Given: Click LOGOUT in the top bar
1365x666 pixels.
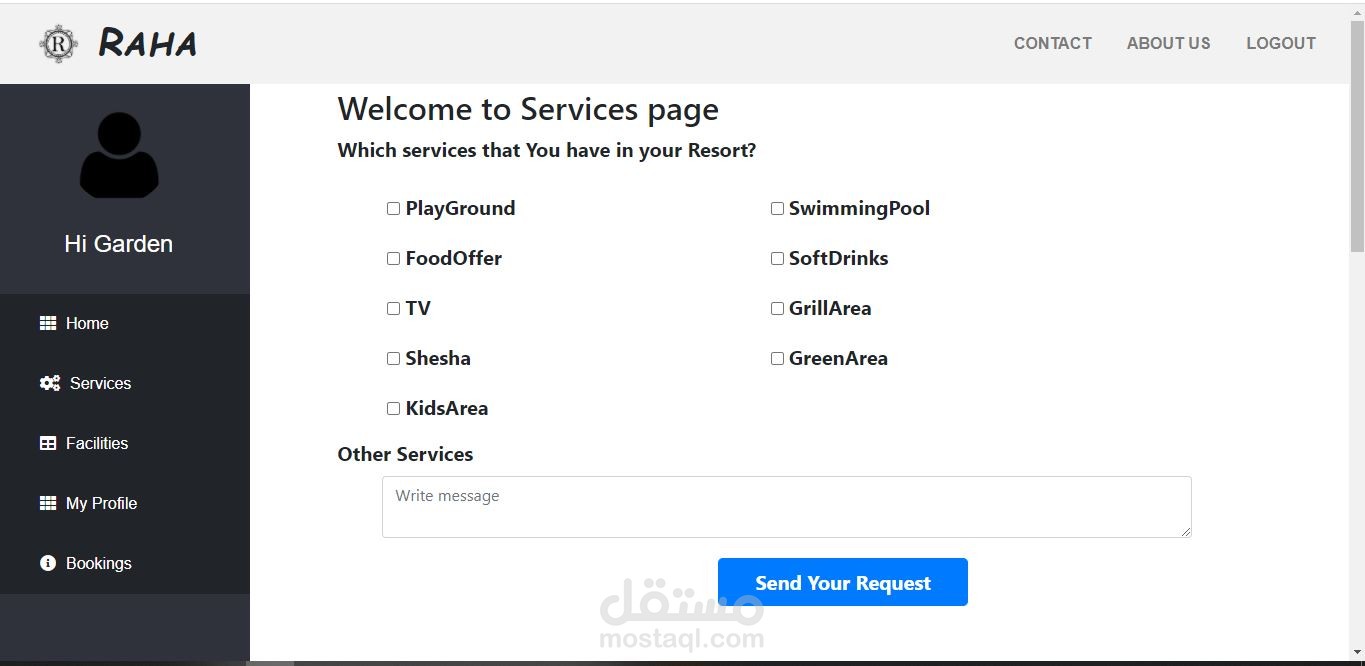Looking at the screenshot, I should point(1281,43).
